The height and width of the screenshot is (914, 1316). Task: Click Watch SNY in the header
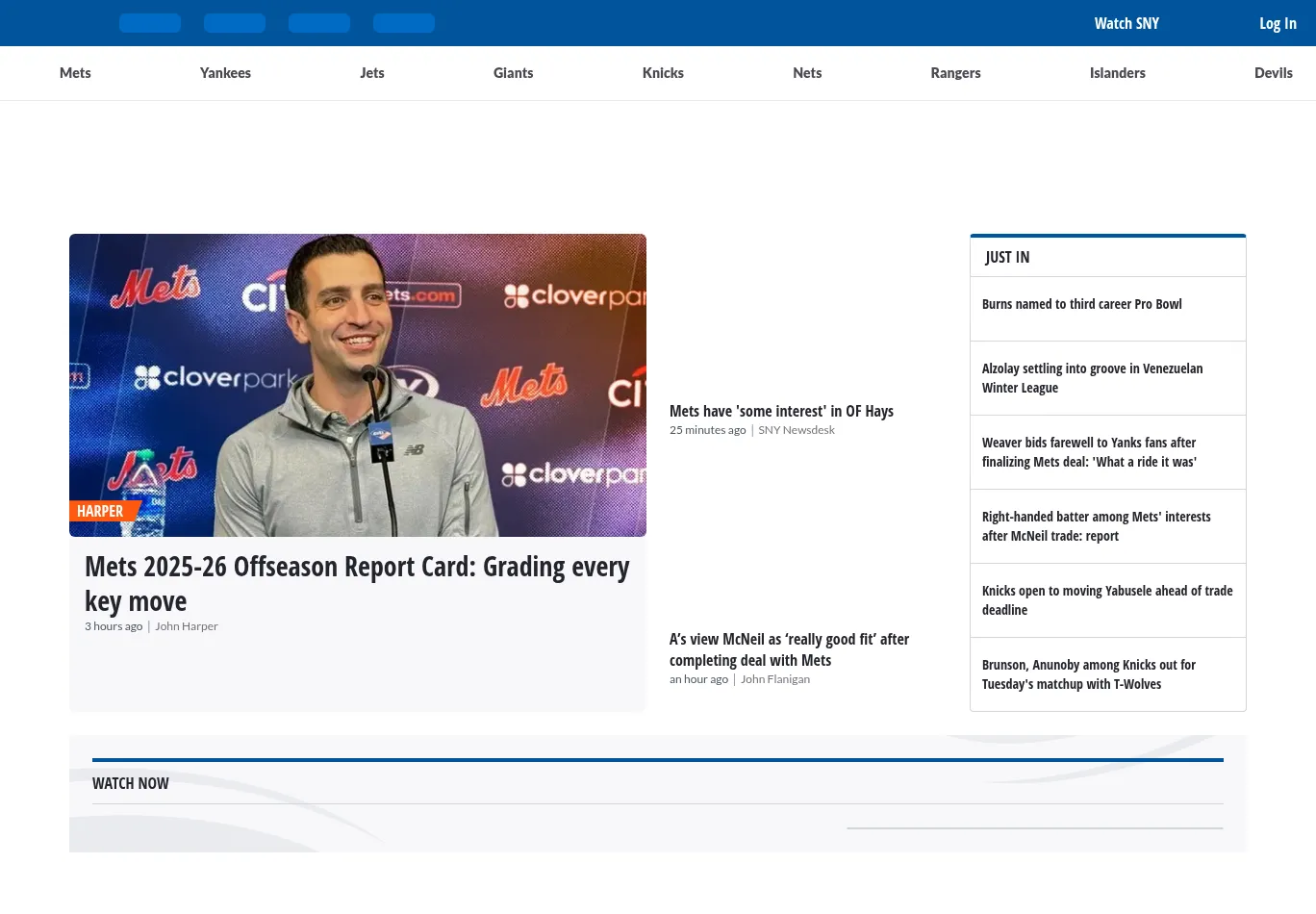(1126, 23)
